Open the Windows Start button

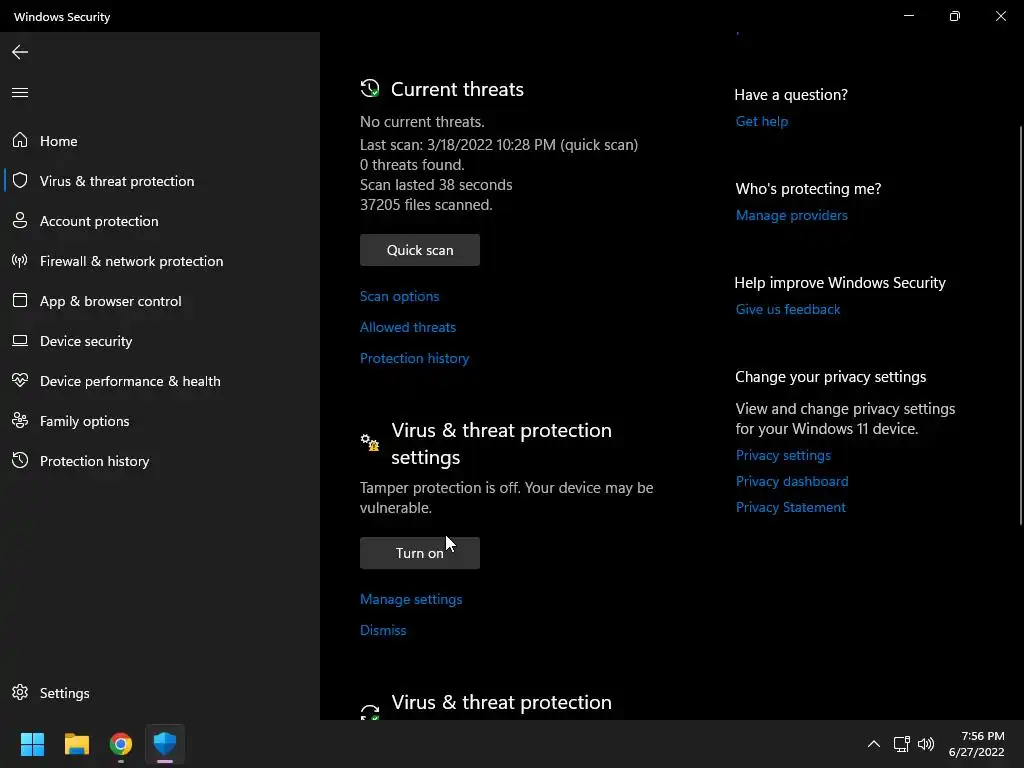click(32, 744)
